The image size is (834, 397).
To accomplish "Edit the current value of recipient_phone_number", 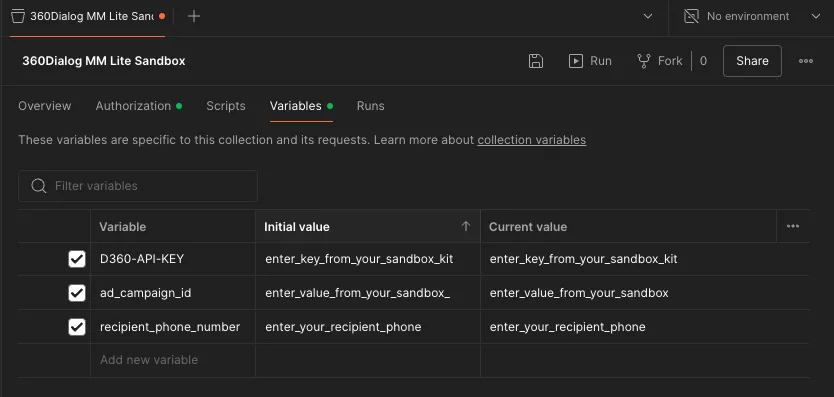I will [x=645, y=327].
